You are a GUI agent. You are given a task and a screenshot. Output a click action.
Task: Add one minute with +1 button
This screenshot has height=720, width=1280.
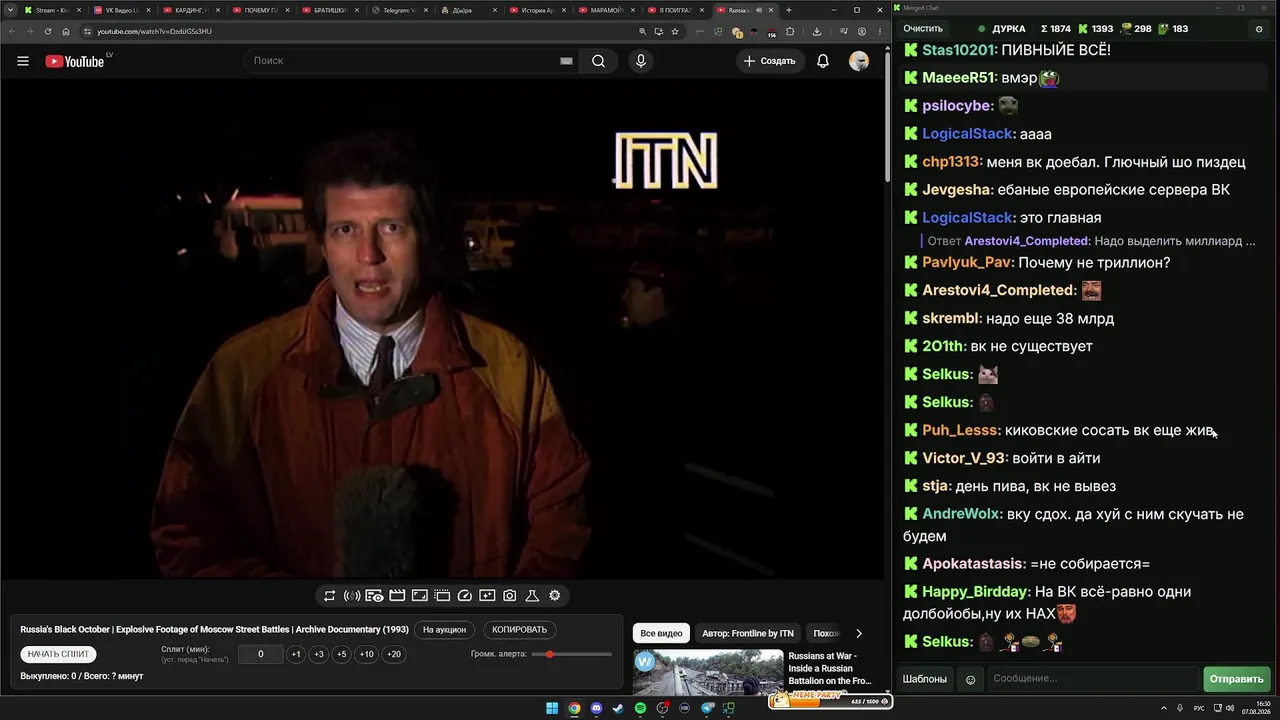296,654
